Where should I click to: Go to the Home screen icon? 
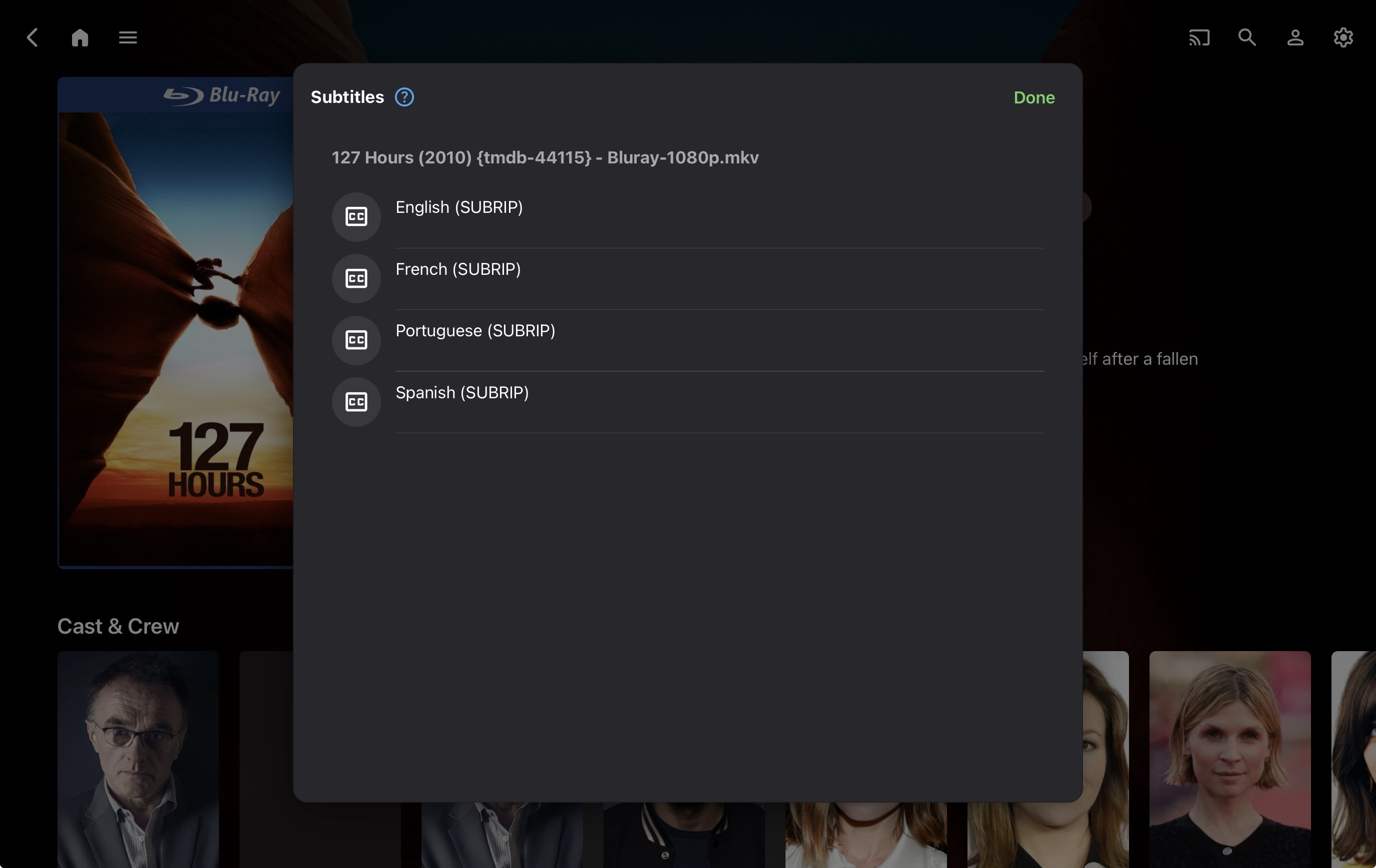click(x=80, y=37)
